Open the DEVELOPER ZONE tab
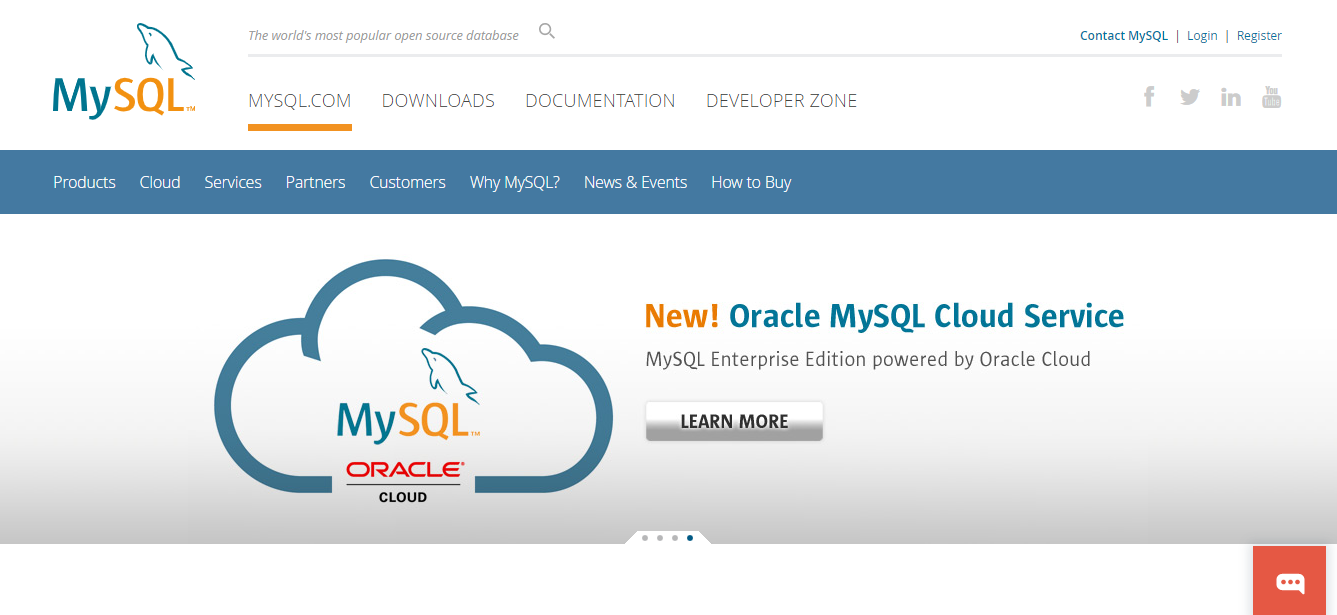The width and height of the screenshot is (1337, 615). pyautogui.click(x=781, y=101)
